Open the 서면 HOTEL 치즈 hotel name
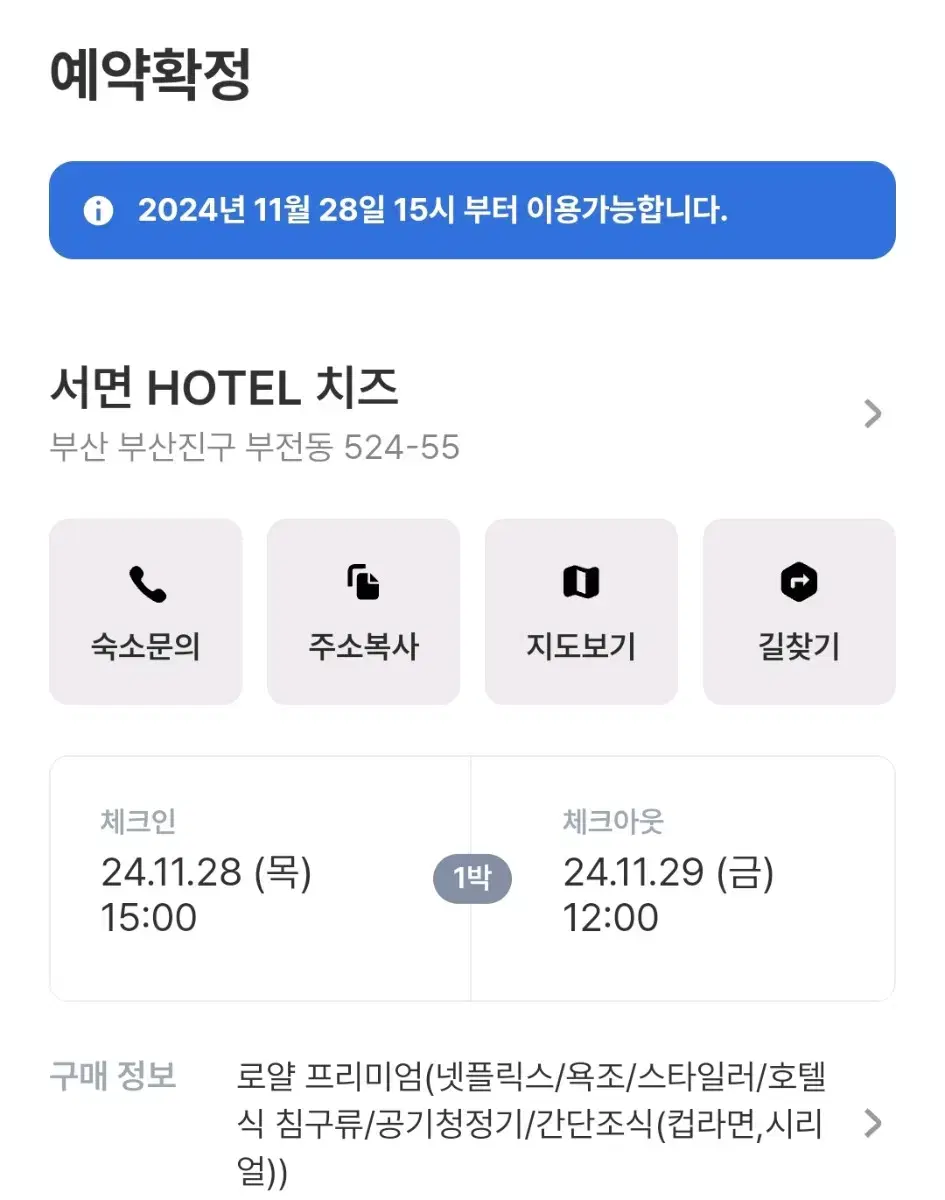The height and width of the screenshot is (1200, 945). 224,388
